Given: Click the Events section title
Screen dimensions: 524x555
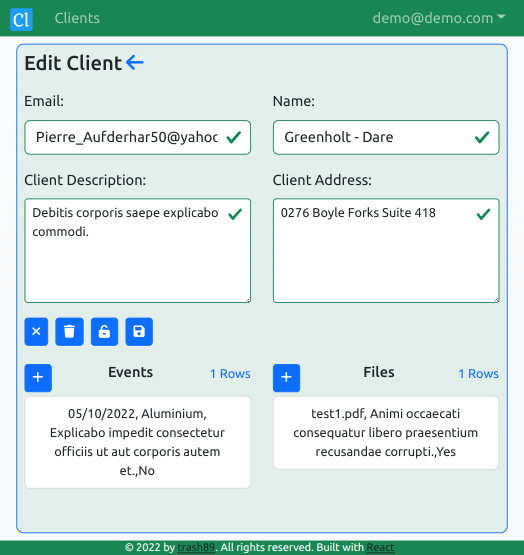Looking at the screenshot, I should (131, 372).
